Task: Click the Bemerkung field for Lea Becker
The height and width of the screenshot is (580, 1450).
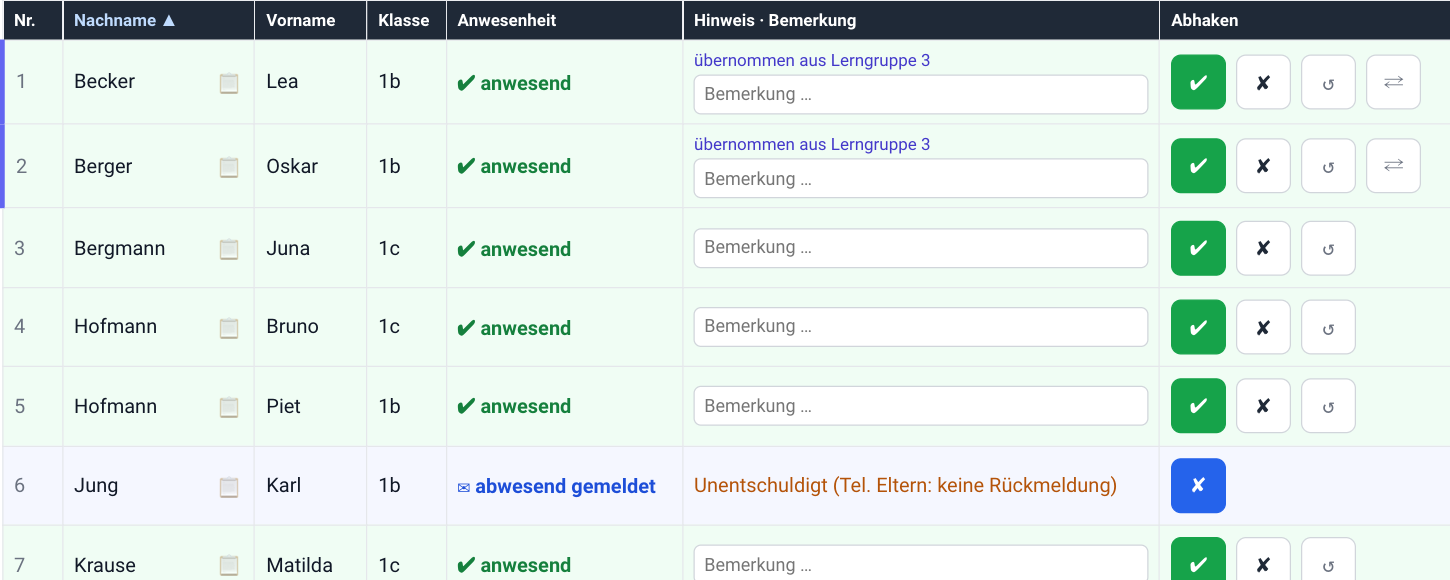Action: coord(921,94)
